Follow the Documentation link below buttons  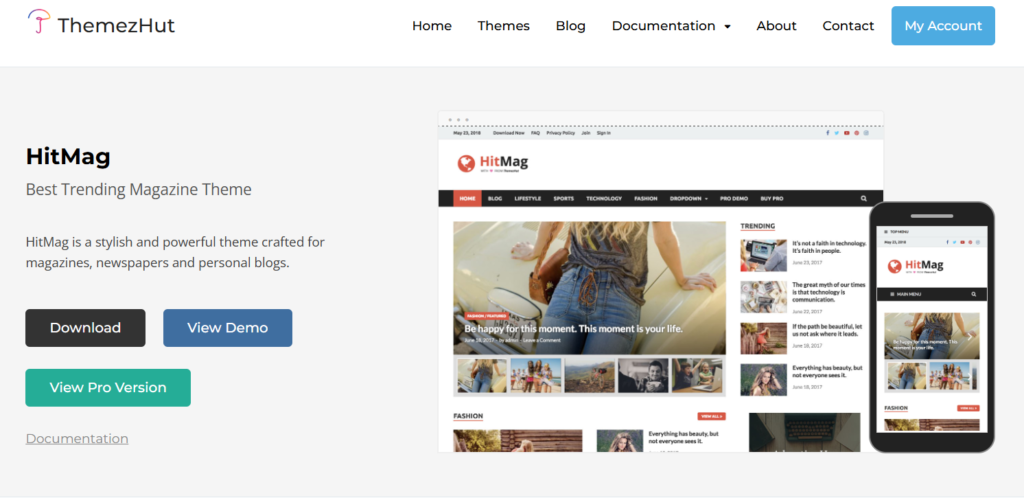77,439
